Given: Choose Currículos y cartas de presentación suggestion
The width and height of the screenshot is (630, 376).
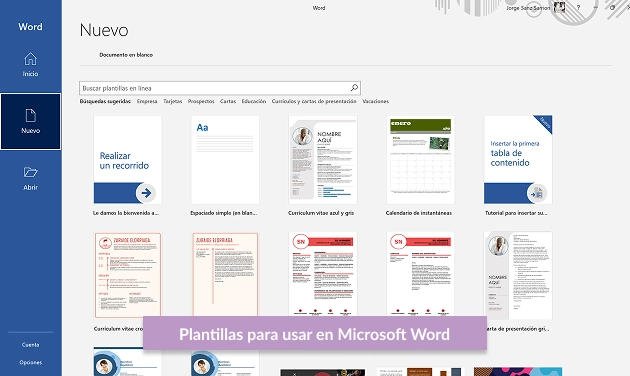Looking at the screenshot, I should [314, 101].
